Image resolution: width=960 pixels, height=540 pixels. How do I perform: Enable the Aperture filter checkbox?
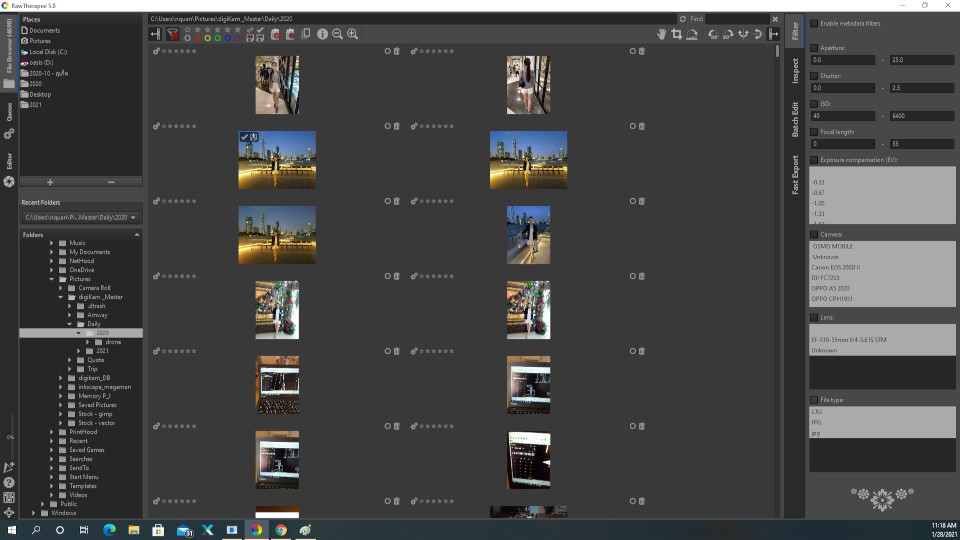tap(814, 47)
